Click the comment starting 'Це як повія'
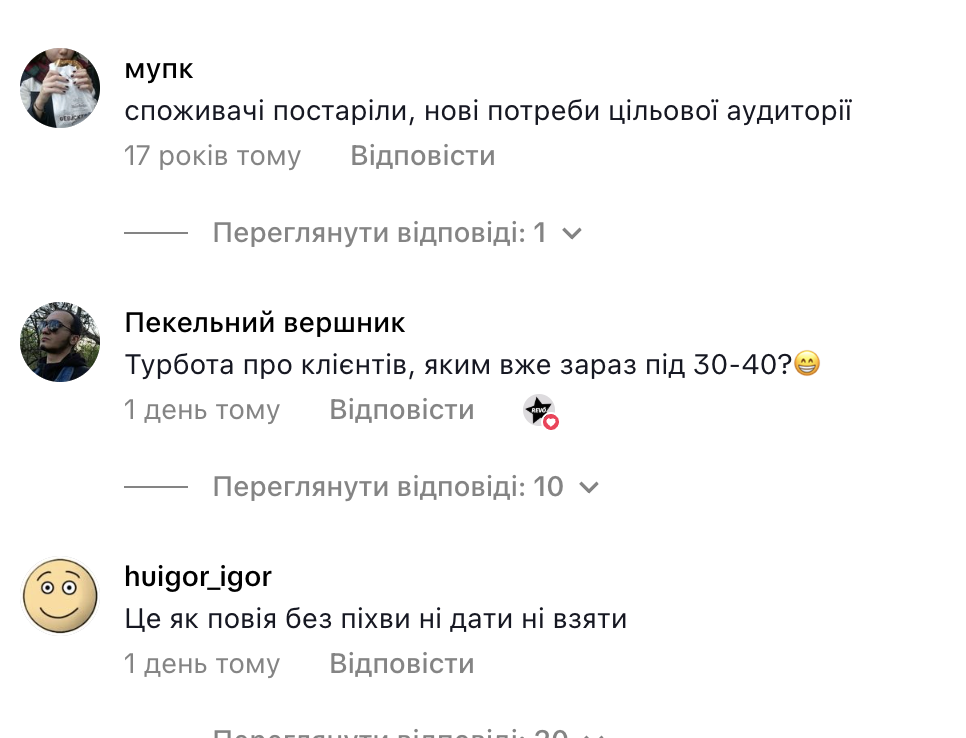966x738 pixels. (375, 619)
